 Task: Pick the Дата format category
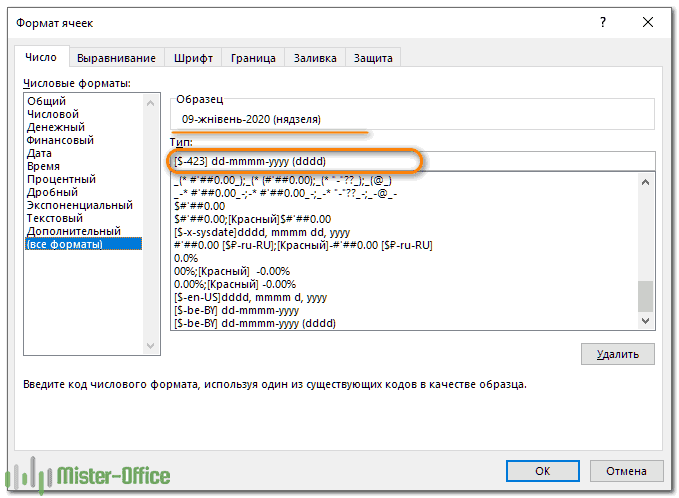coord(40,153)
